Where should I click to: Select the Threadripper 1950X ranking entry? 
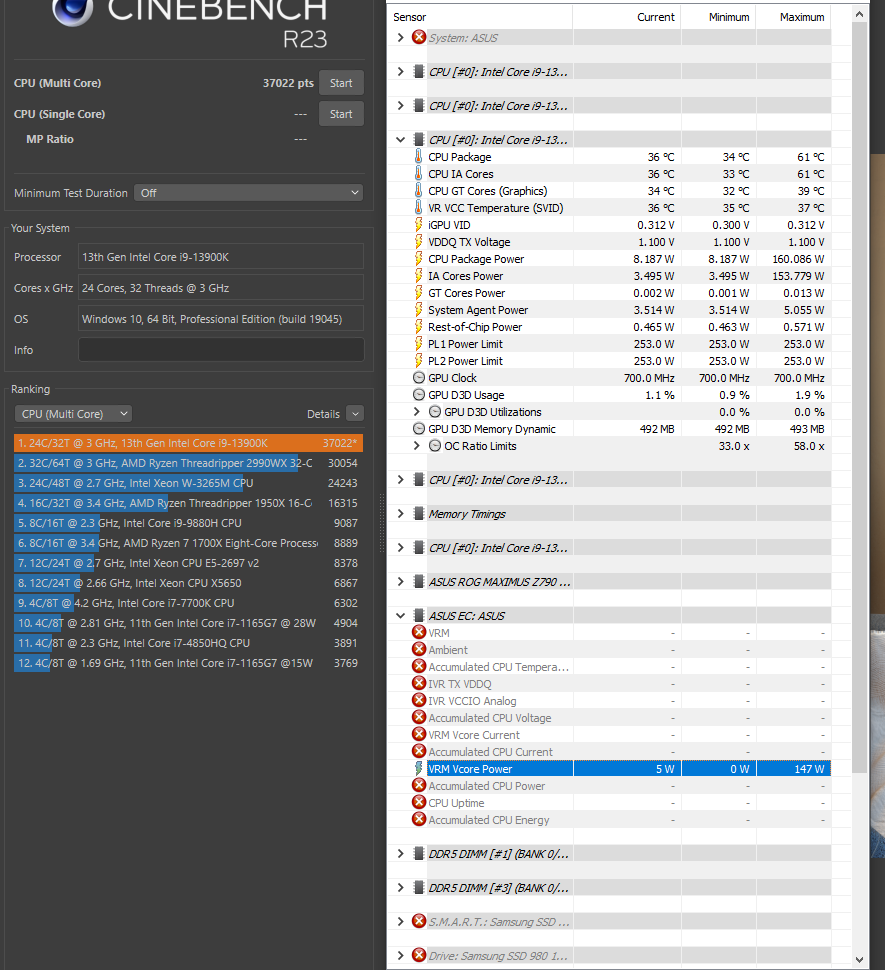tap(188, 503)
